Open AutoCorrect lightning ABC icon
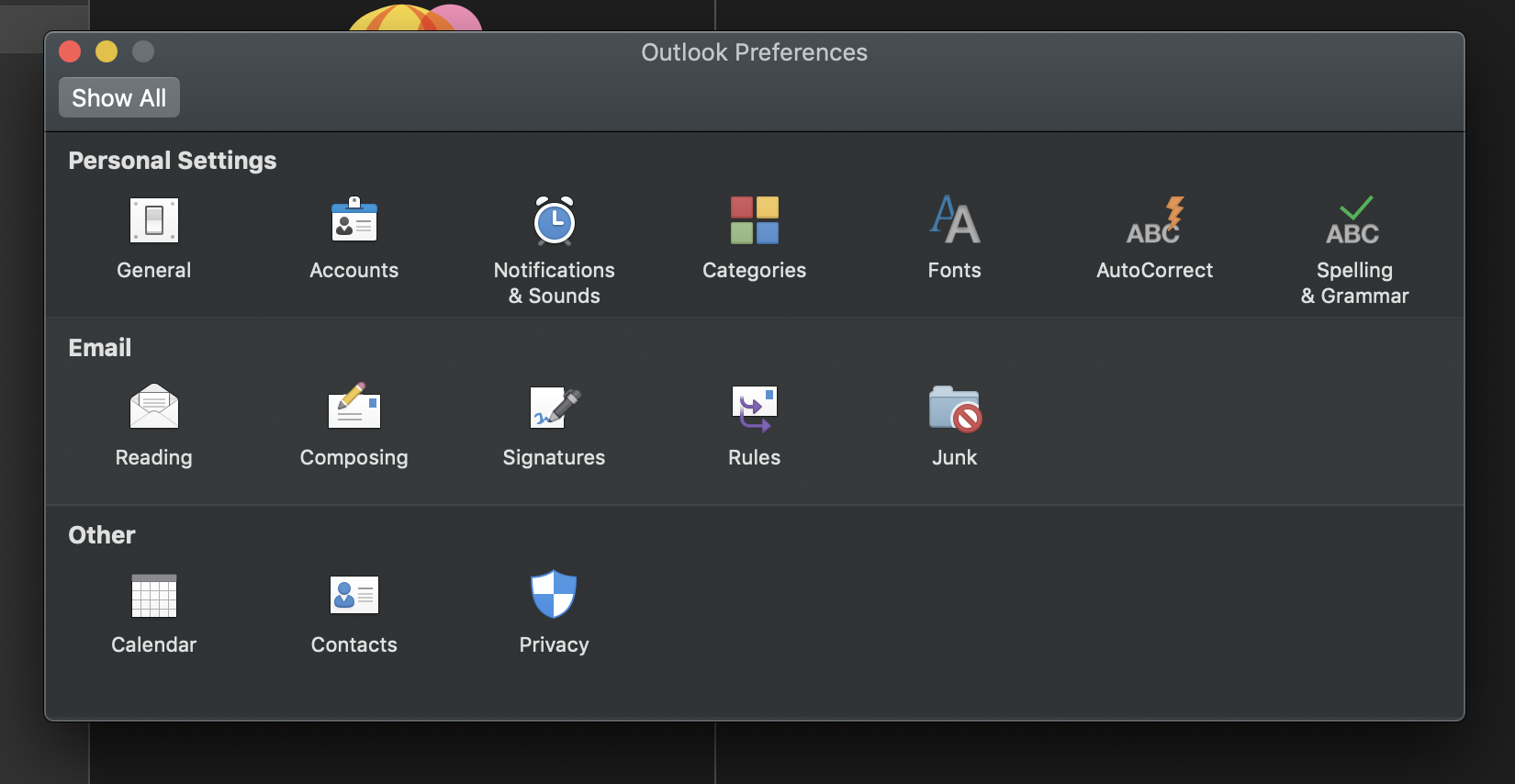The width and height of the screenshot is (1515, 784). 1155,220
